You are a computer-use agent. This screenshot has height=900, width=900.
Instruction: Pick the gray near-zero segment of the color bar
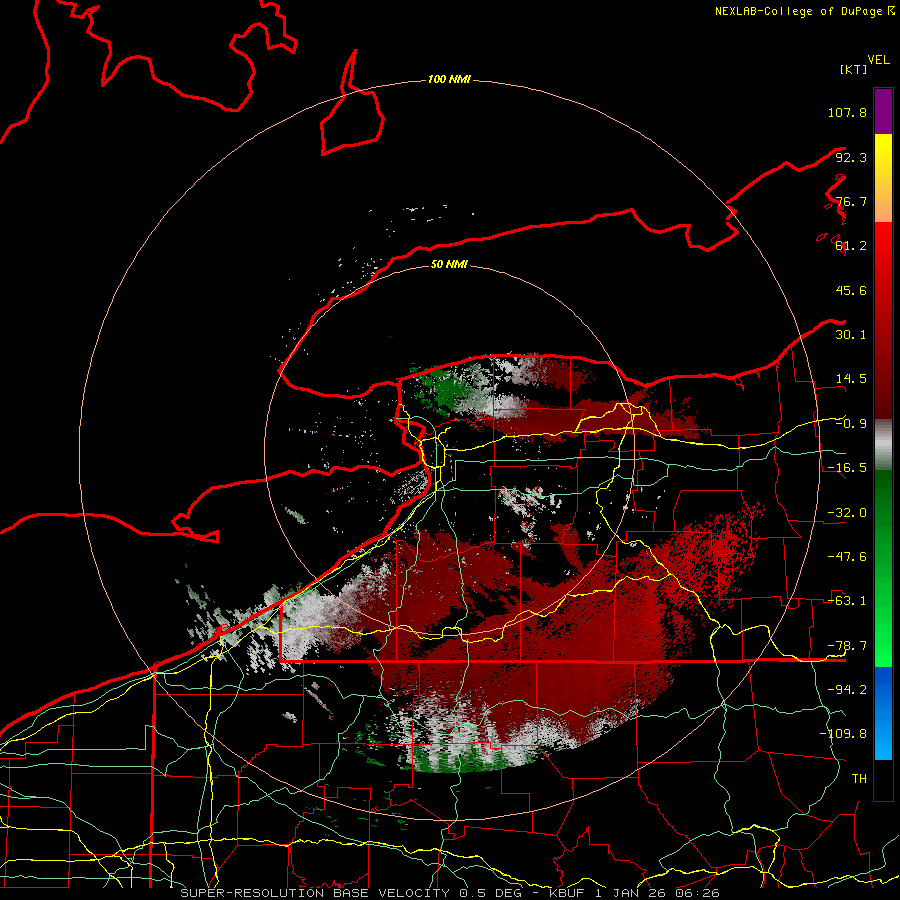tap(883, 445)
